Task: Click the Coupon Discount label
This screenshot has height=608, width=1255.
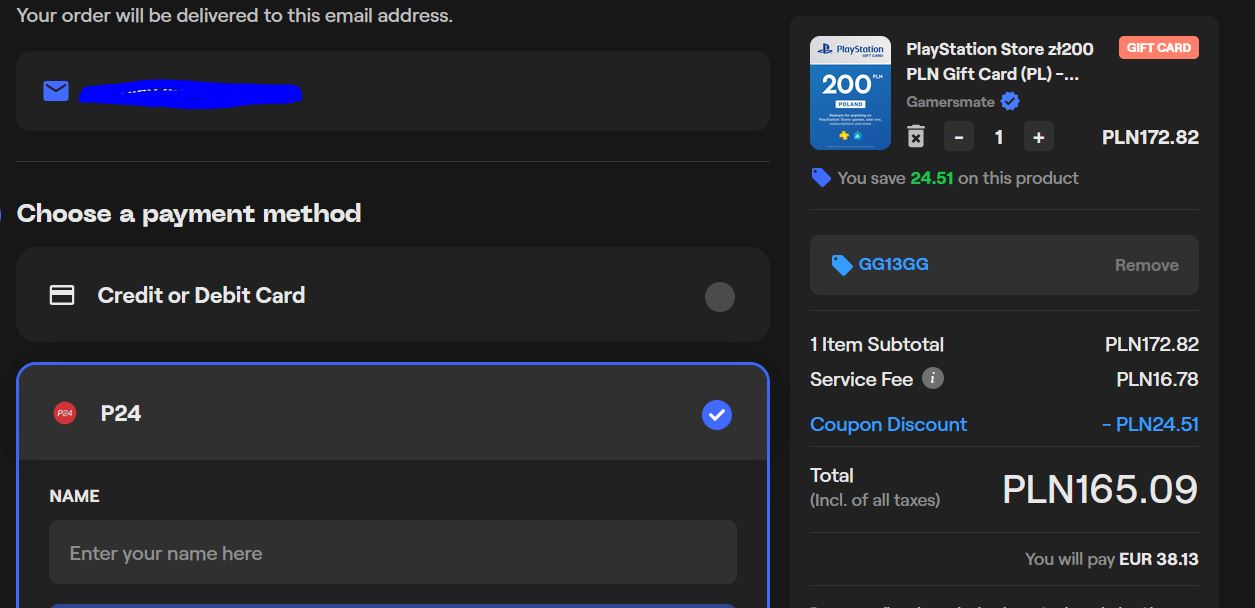Action: coord(888,424)
